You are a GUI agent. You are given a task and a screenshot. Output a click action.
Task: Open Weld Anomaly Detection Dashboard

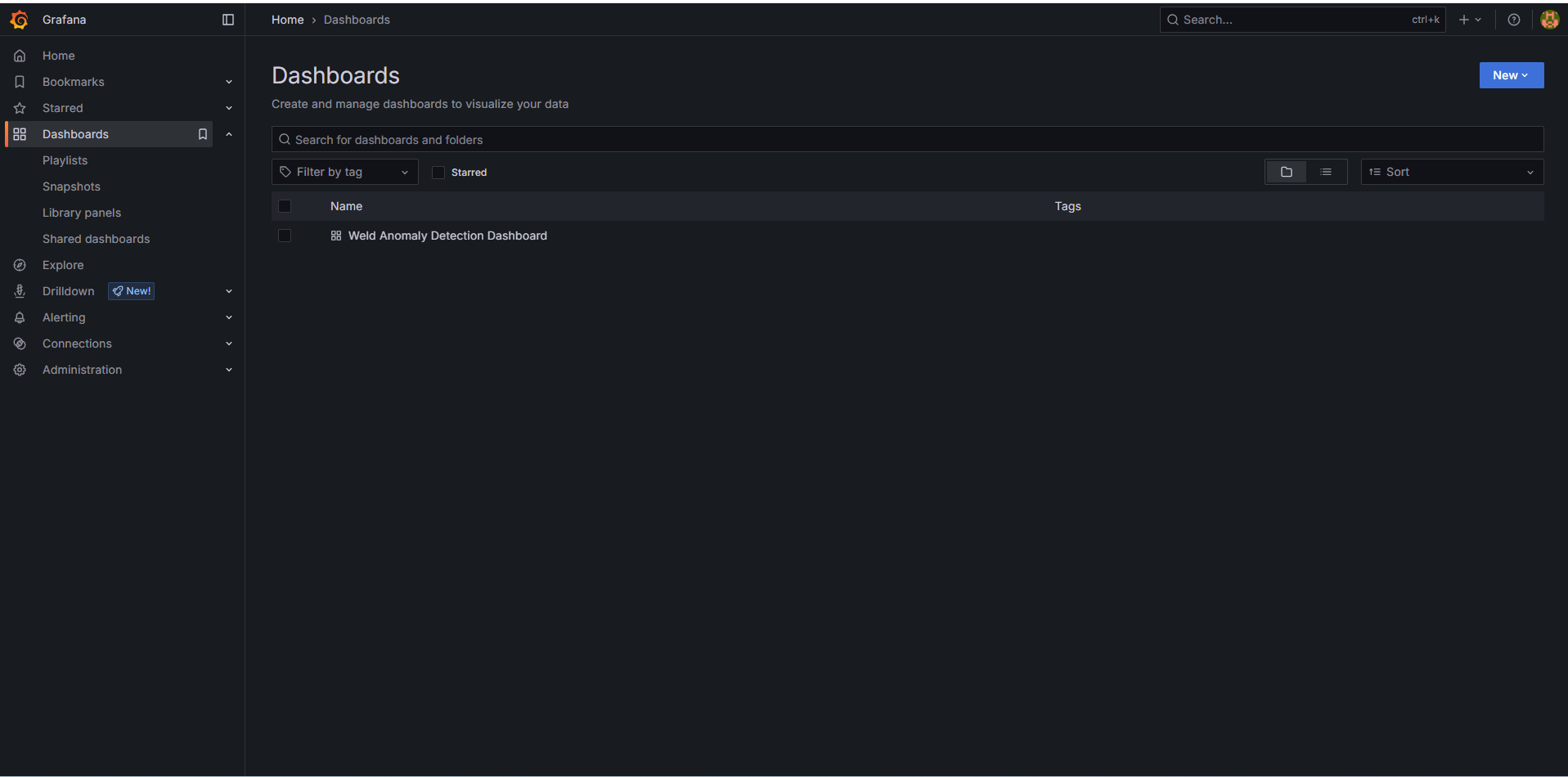tap(447, 236)
